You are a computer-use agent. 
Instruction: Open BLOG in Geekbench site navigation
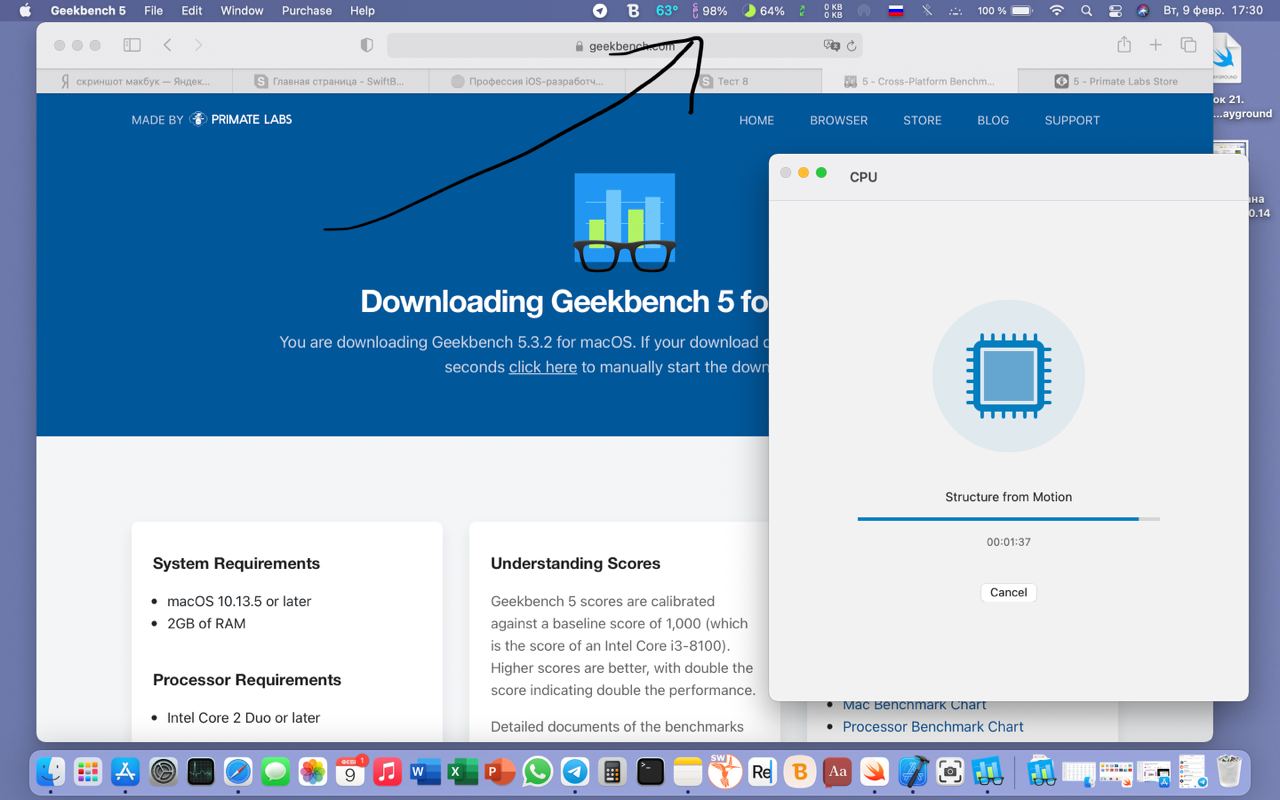tap(993, 120)
